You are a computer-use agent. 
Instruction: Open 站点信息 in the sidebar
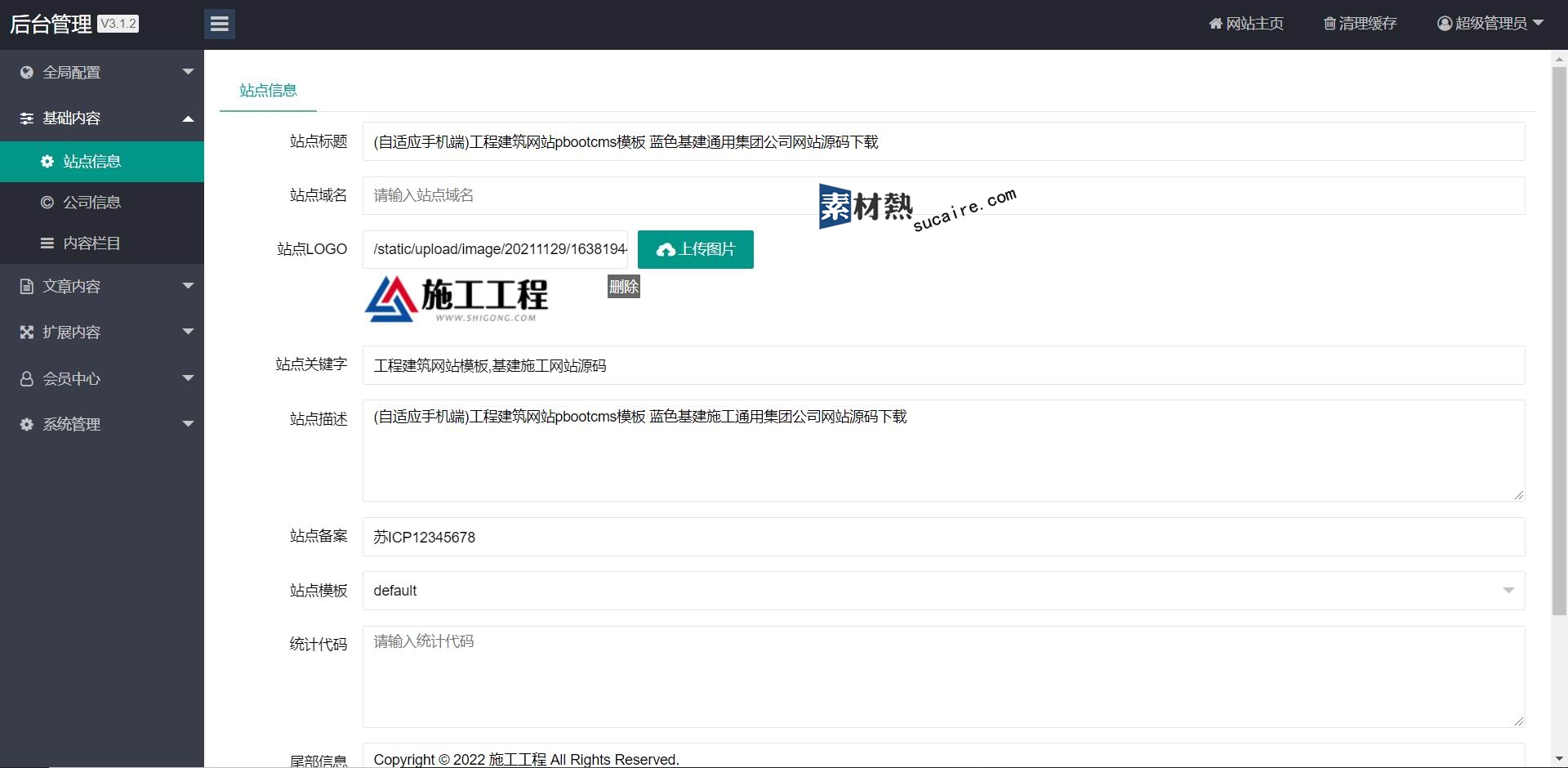point(102,162)
